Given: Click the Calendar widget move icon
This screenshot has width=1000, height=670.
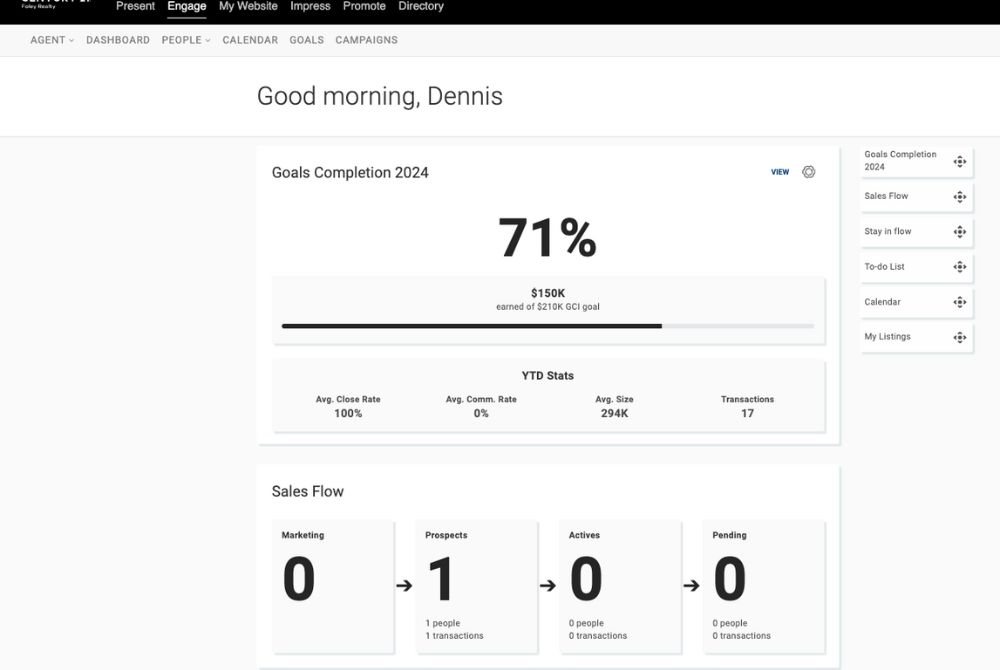Looking at the screenshot, I should click(x=959, y=302).
